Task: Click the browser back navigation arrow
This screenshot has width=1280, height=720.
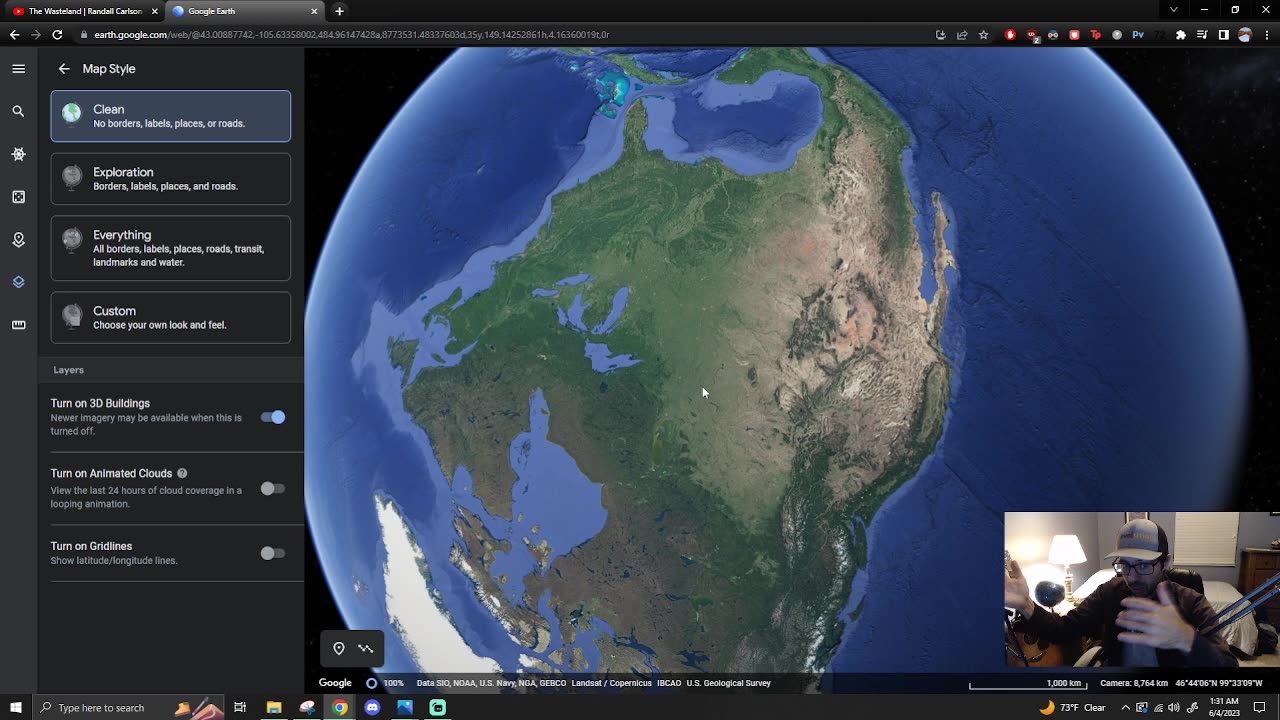Action: tap(14, 34)
